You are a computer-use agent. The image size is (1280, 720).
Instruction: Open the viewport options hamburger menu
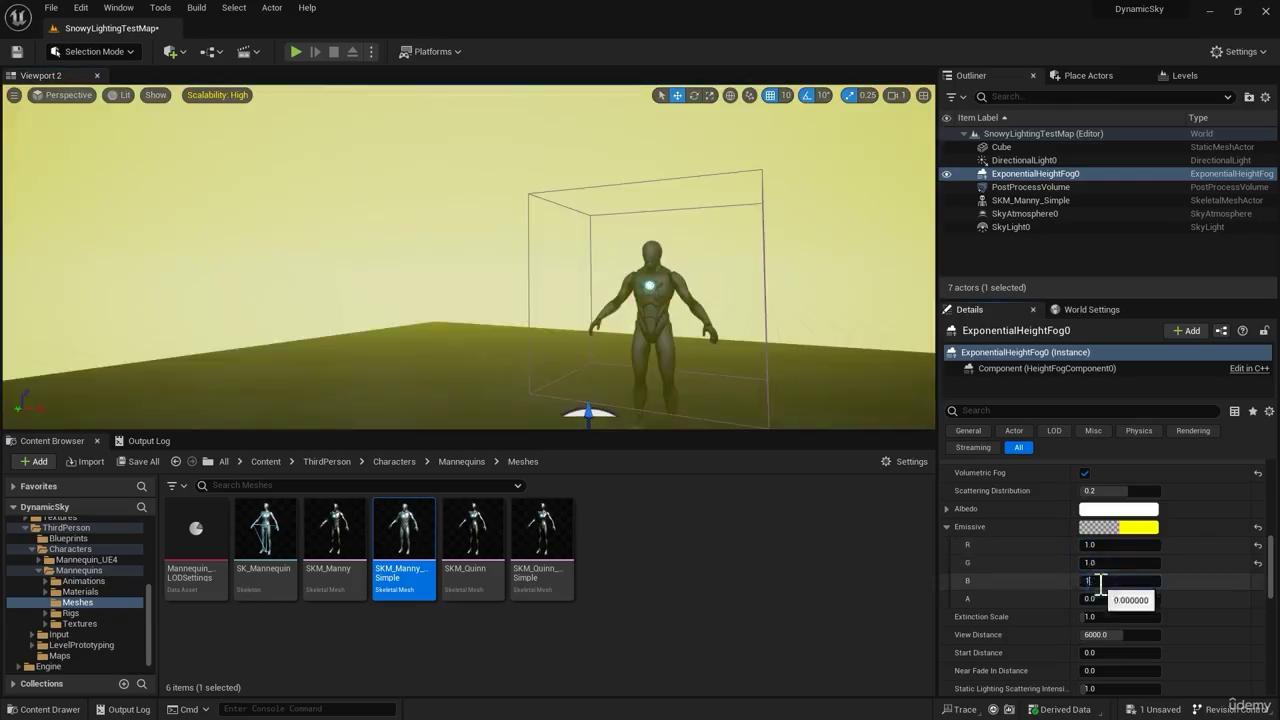14,95
